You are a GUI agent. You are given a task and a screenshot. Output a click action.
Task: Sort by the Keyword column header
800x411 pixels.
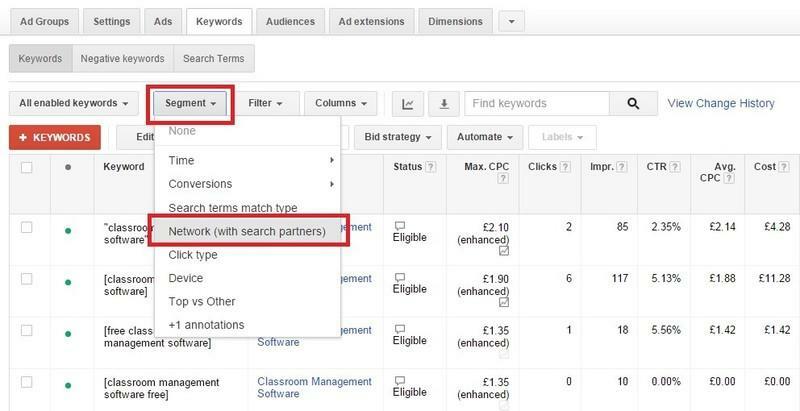(123, 167)
